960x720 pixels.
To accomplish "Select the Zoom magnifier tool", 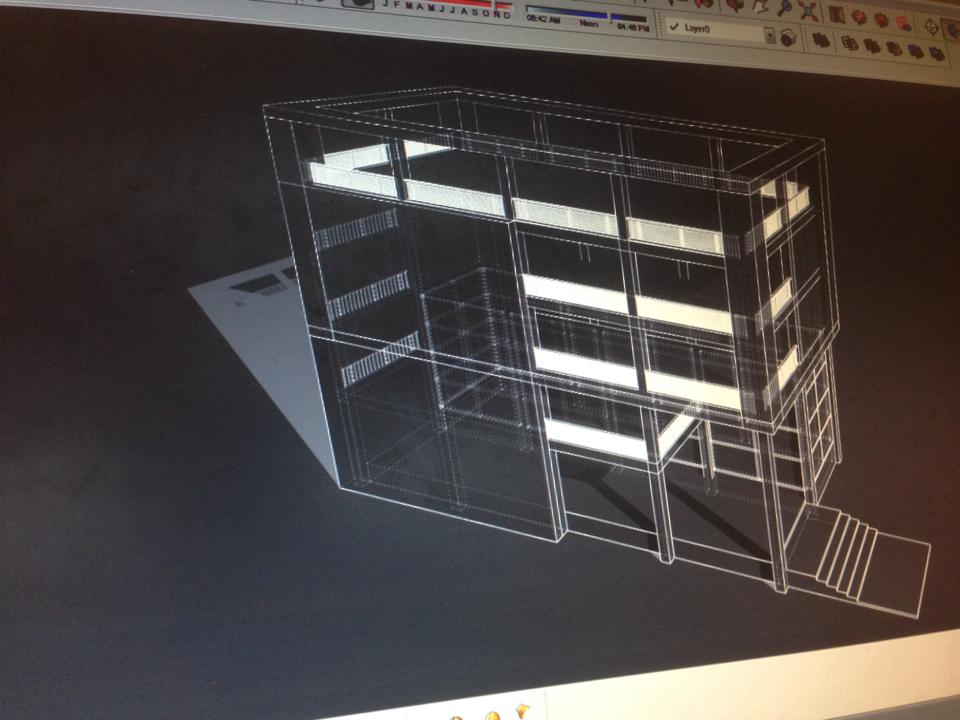I will 785,9.
